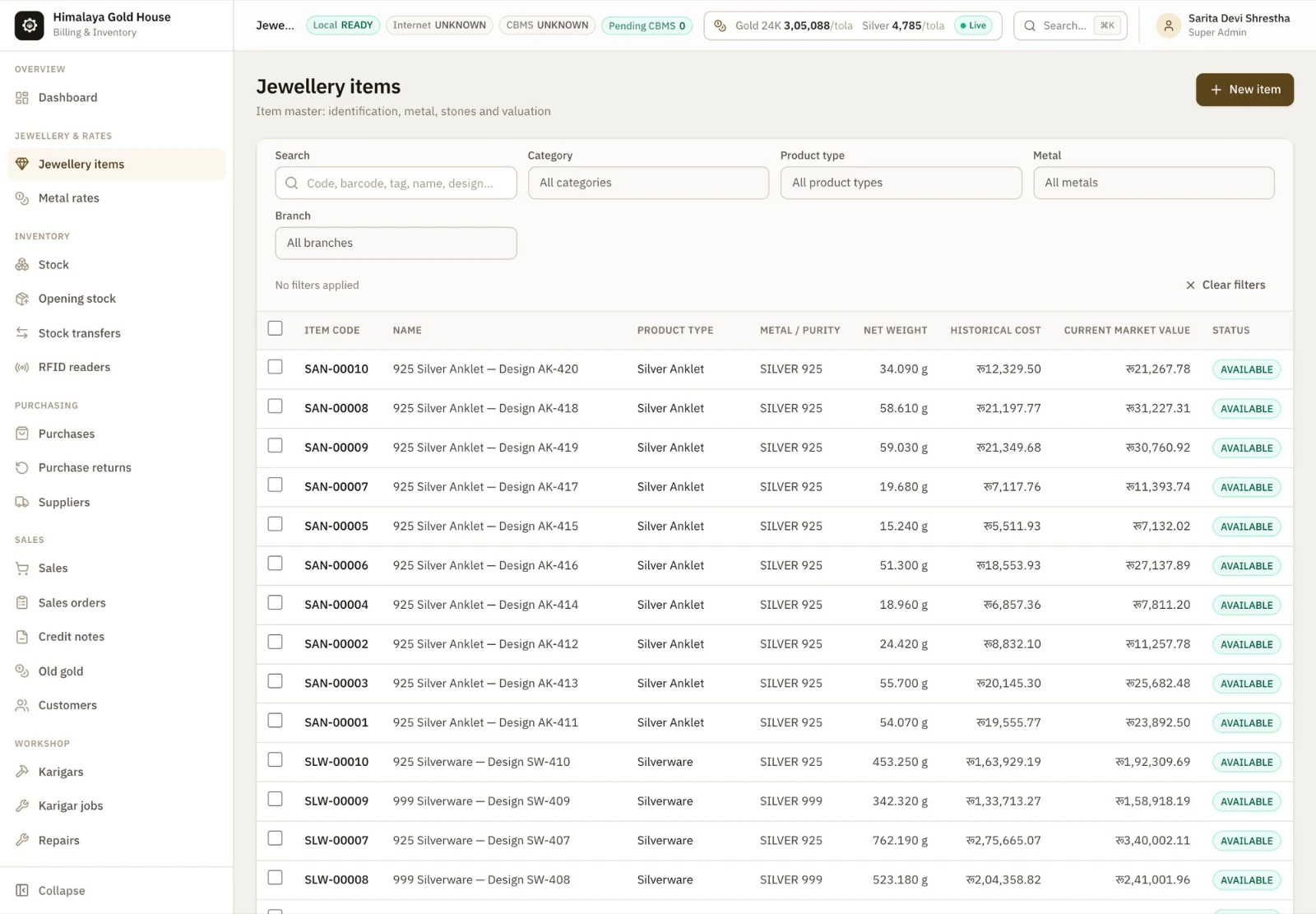Toggle the select-all checkbox in table header
Image resolution: width=1316 pixels, height=914 pixels.
(x=276, y=328)
